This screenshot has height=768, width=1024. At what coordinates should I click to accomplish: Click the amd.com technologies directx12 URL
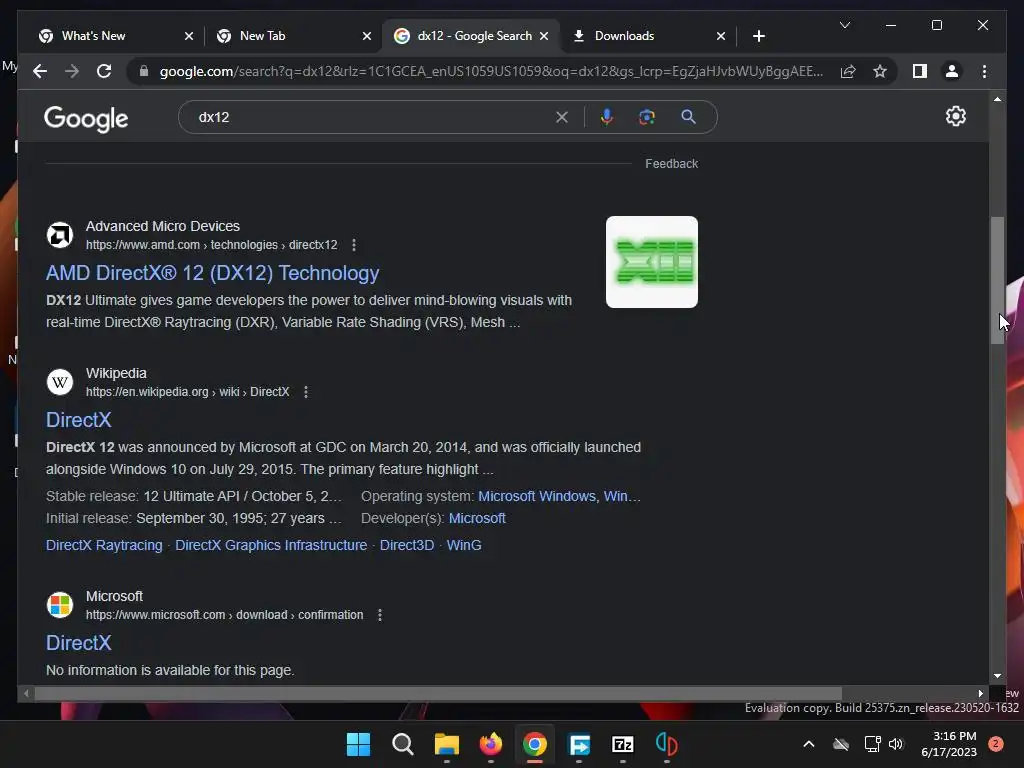tap(212, 245)
